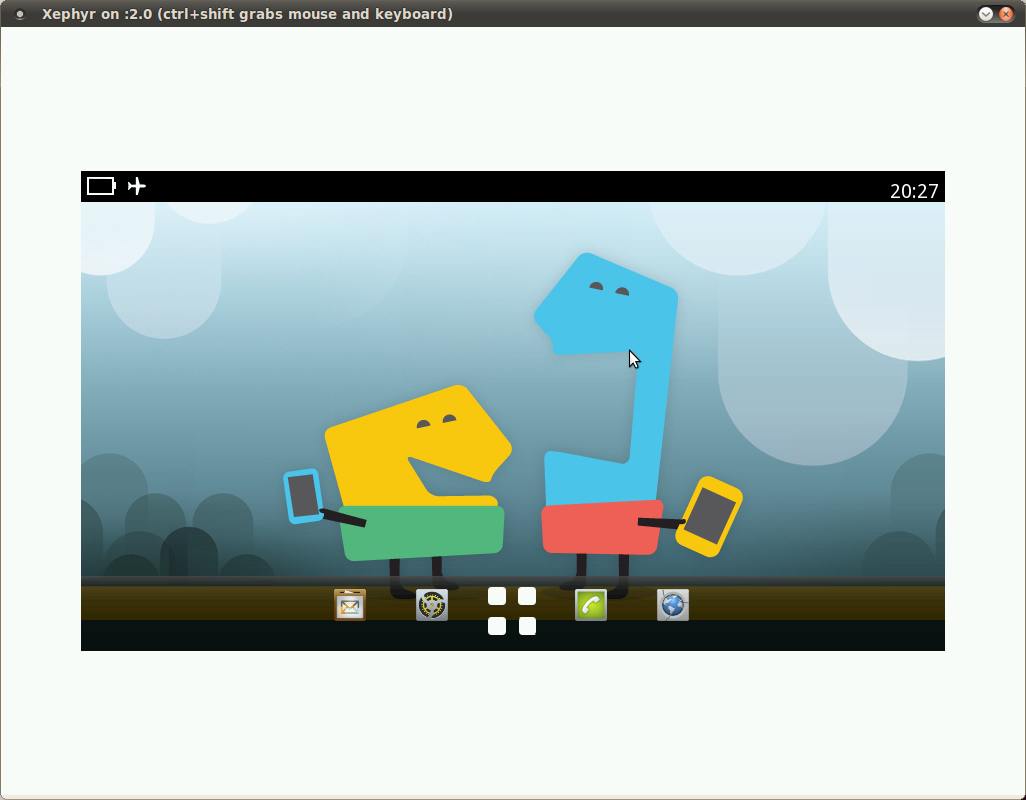1026x800 pixels.
Task: Click the 20:27 clock in status bar
Action: point(913,191)
